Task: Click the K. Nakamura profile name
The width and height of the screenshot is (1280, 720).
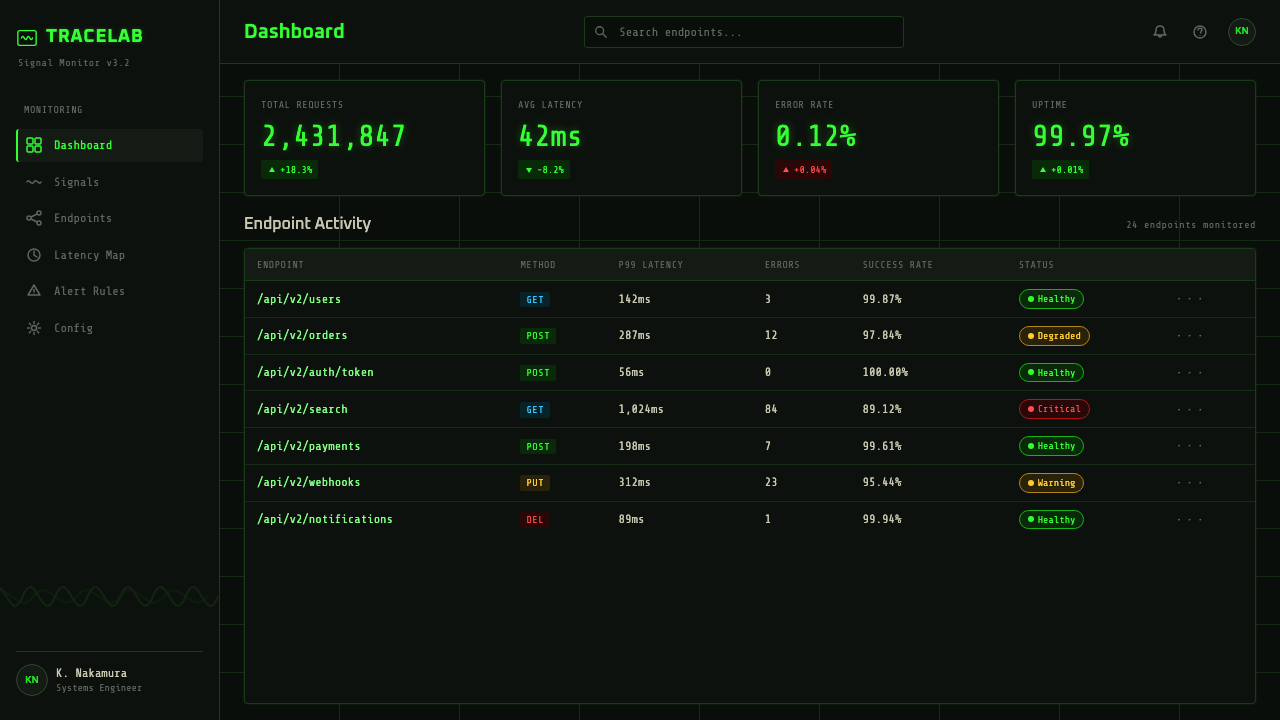Action: [x=91, y=673]
